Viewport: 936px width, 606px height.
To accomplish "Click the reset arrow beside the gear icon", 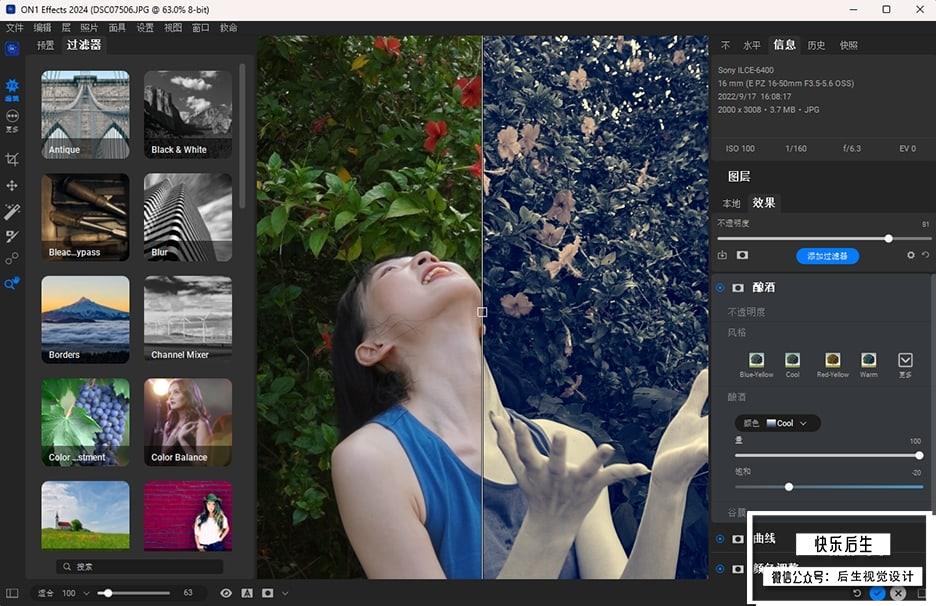I will coord(925,255).
